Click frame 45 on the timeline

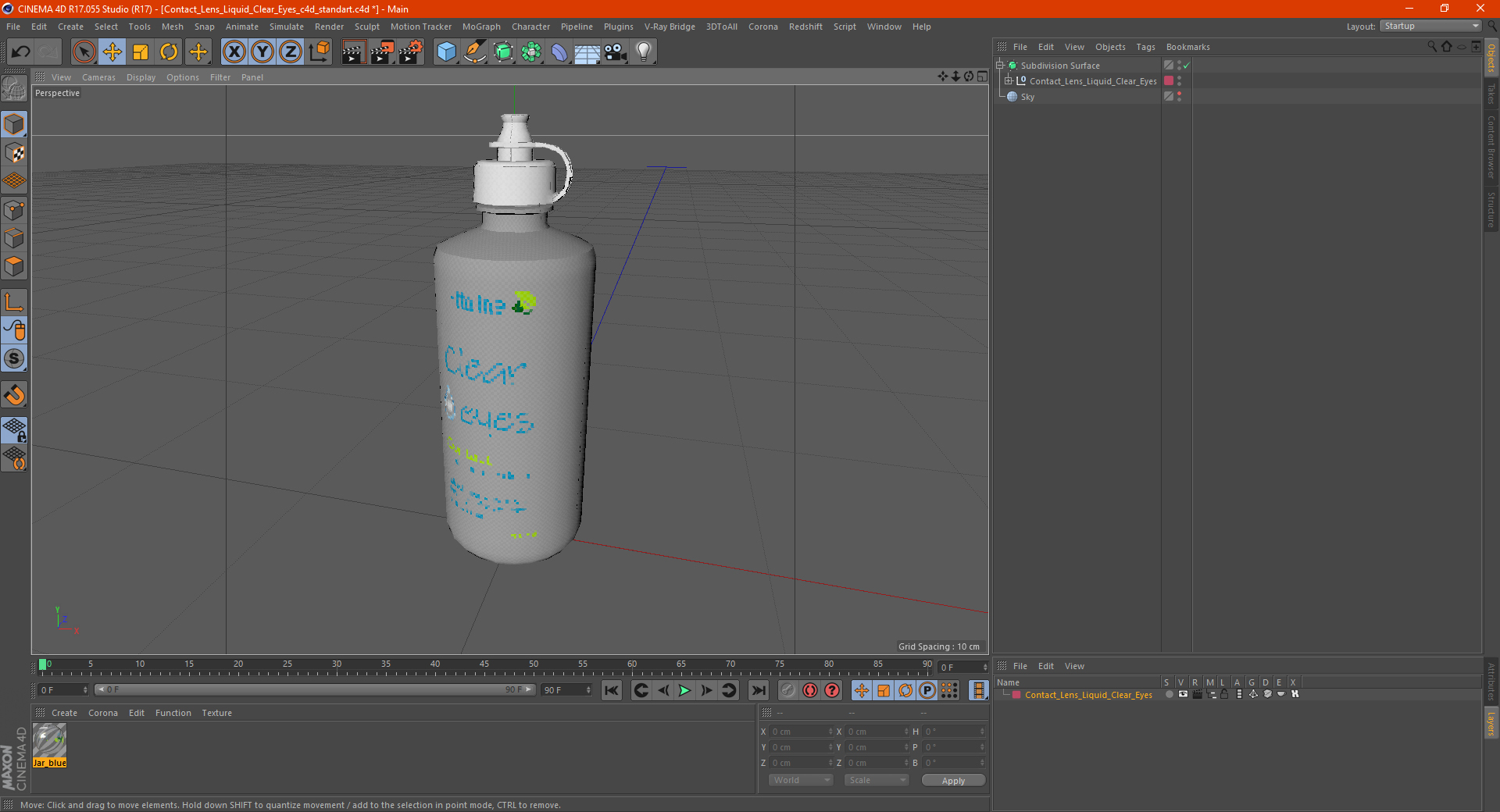(484, 669)
